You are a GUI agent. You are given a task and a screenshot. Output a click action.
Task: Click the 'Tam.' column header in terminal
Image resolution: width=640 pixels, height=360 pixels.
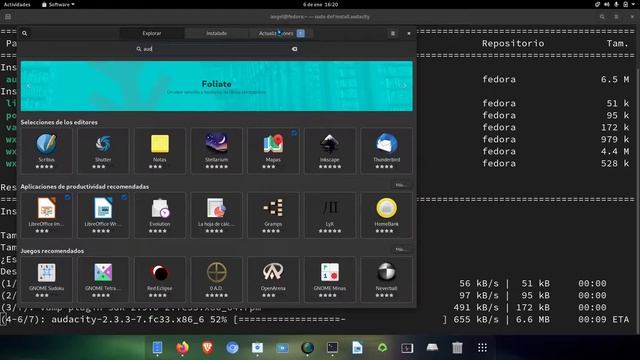[618, 43]
